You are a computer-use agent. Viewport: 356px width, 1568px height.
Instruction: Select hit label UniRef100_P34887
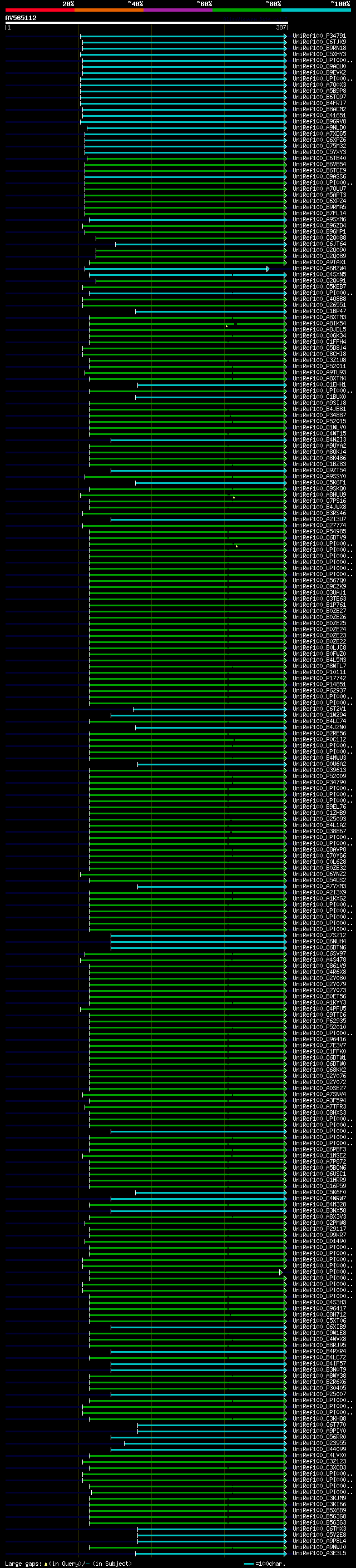319,415
